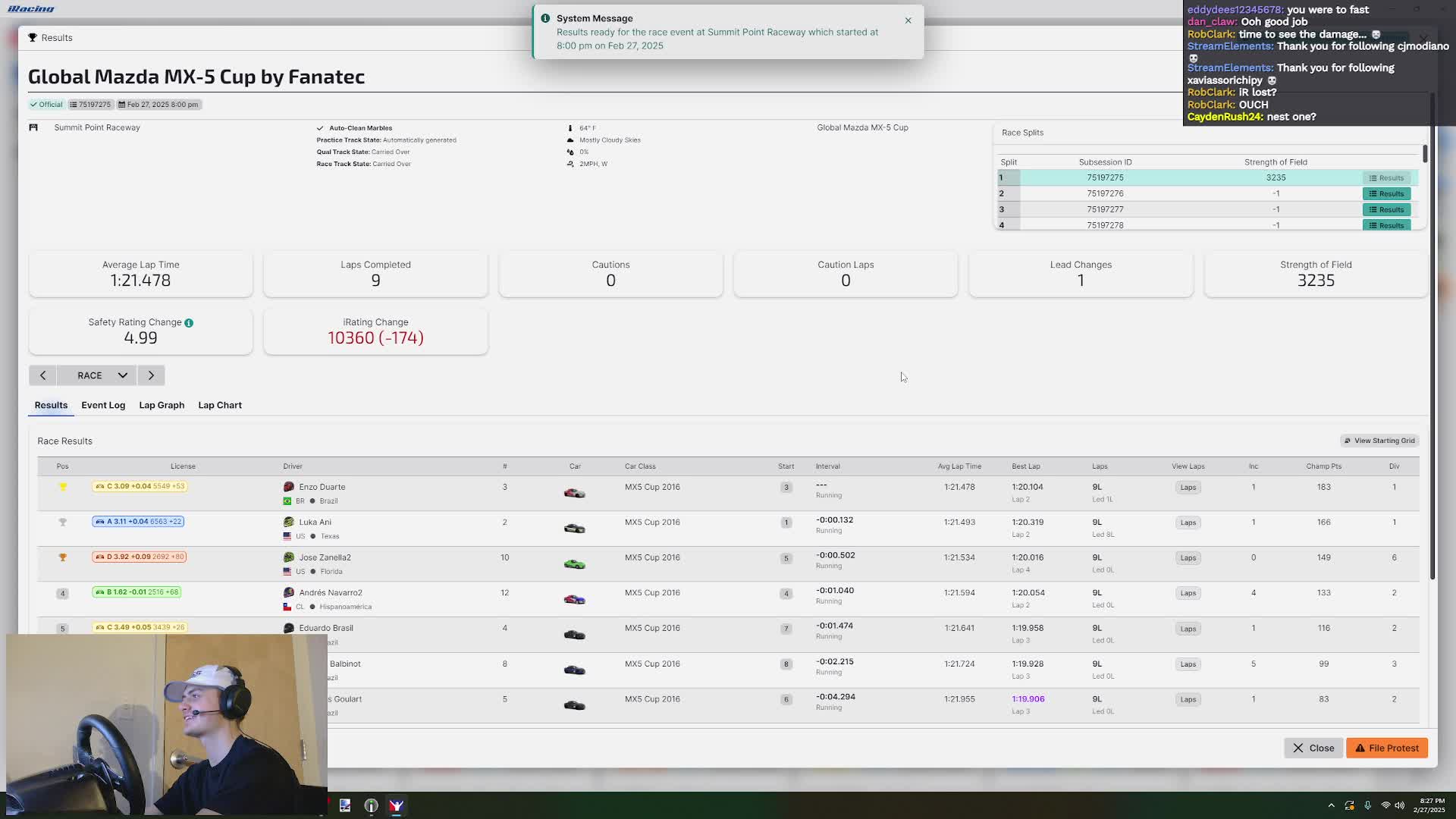Click Eduardo Brasil's car icon

coord(574,634)
